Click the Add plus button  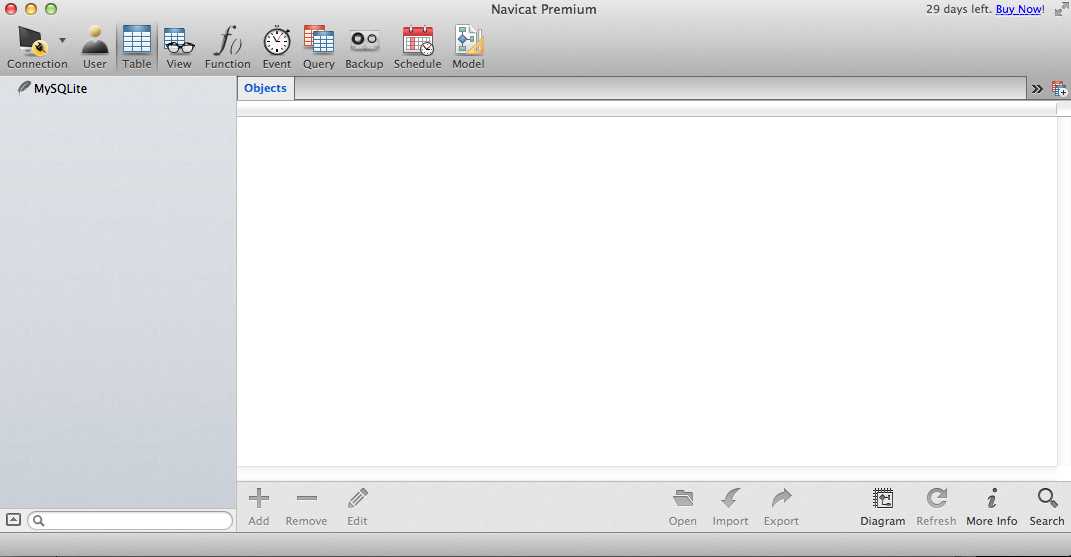(x=259, y=506)
